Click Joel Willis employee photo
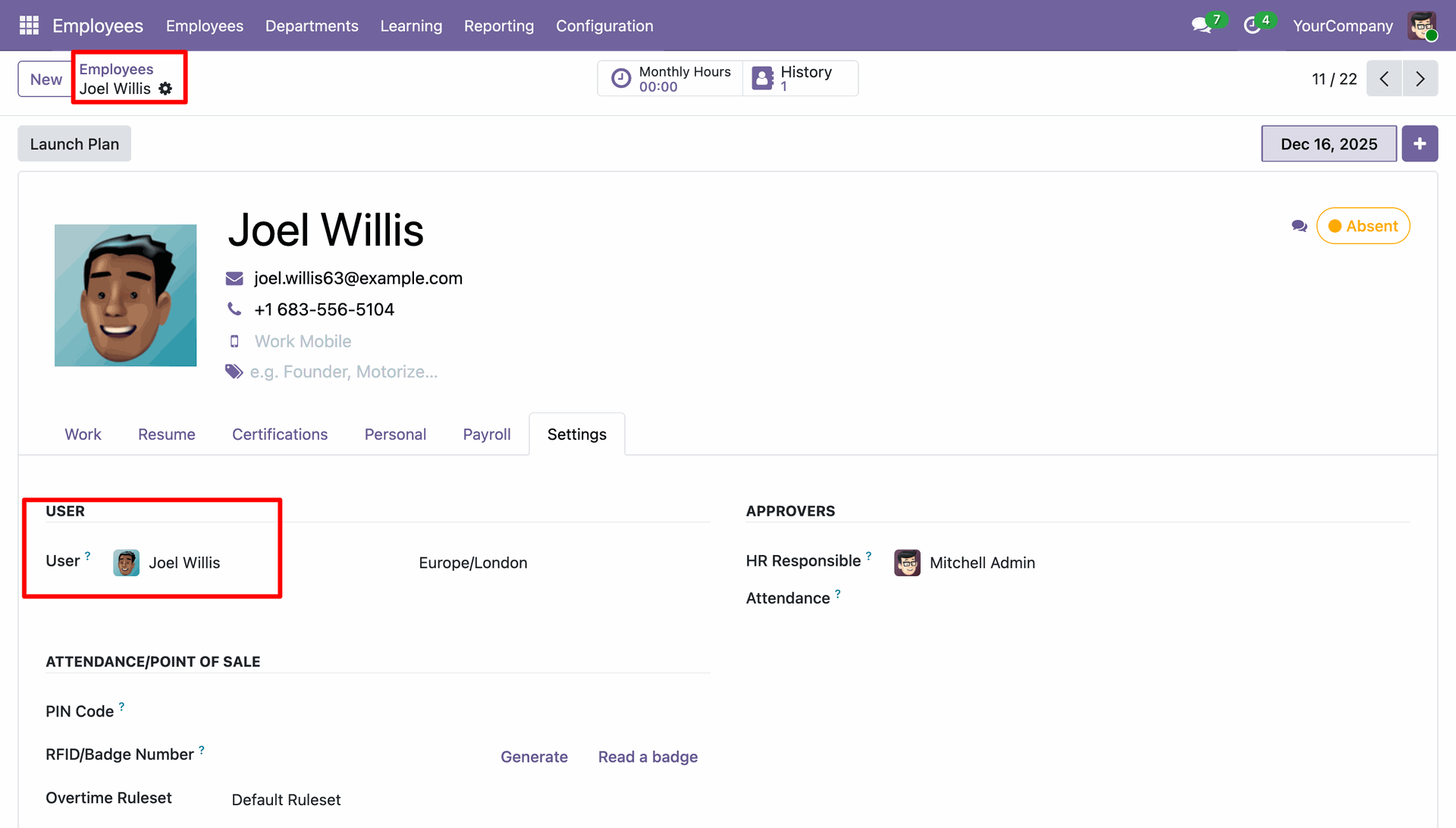Image resolution: width=1456 pixels, height=828 pixels. (125, 296)
